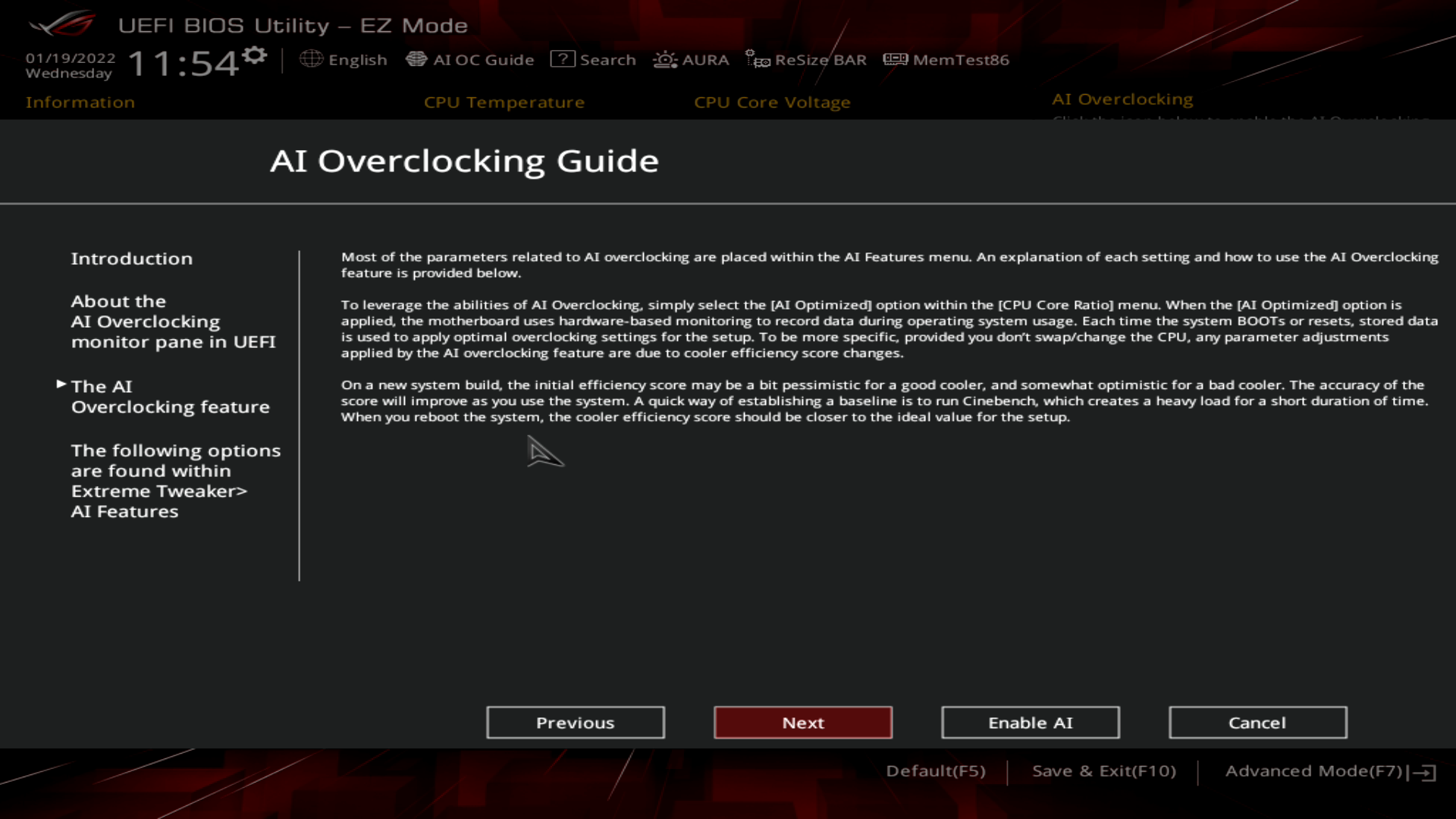Toggle English language selection
Image resolution: width=1456 pixels, height=819 pixels.
344,59
